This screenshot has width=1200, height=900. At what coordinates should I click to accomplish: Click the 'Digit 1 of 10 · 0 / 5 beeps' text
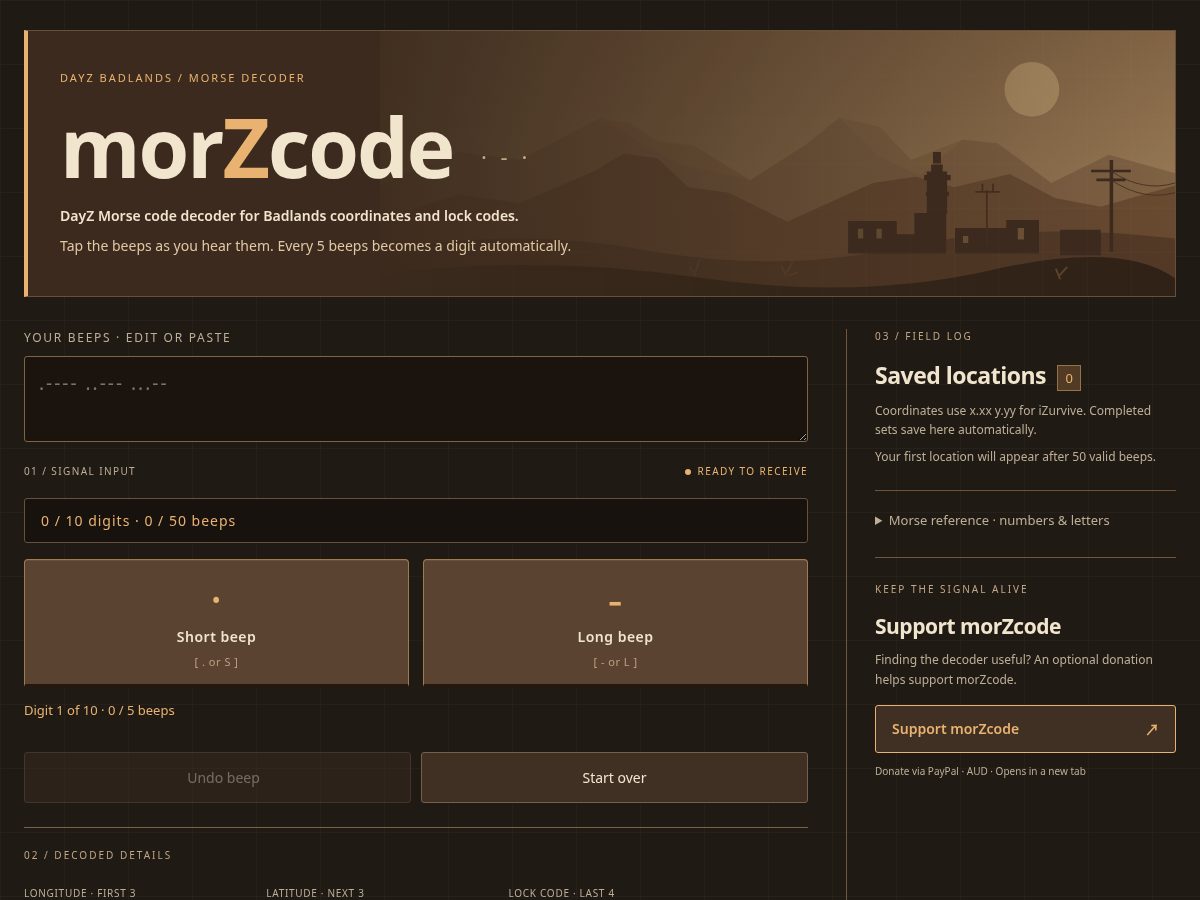coord(99,710)
